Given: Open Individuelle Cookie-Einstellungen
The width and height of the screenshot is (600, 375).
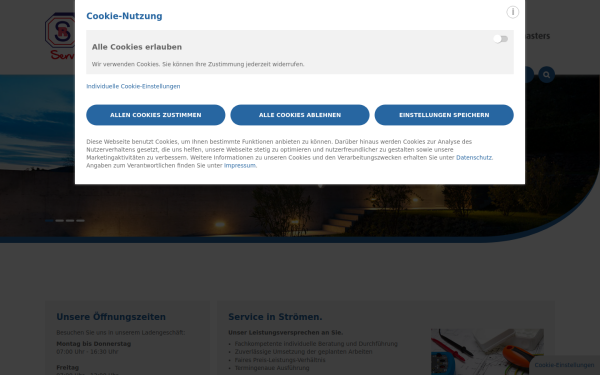Looking at the screenshot, I should pyautogui.click(x=133, y=86).
